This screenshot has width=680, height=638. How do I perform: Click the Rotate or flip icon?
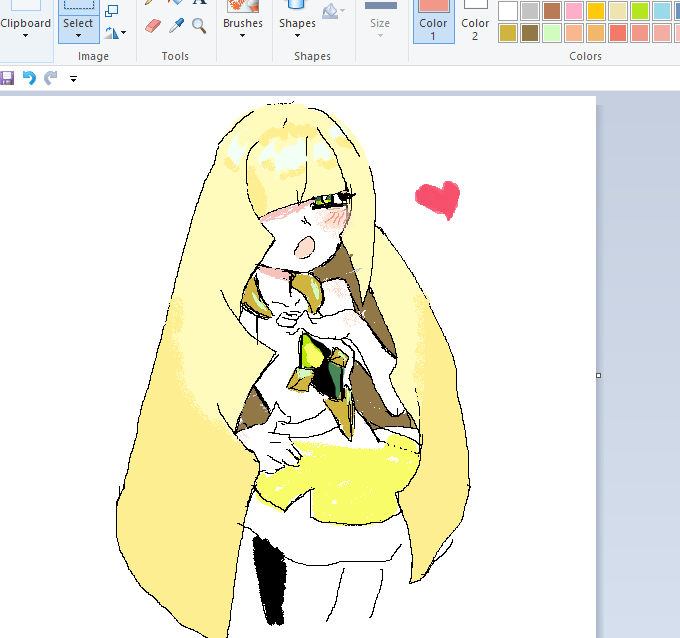(x=111, y=33)
